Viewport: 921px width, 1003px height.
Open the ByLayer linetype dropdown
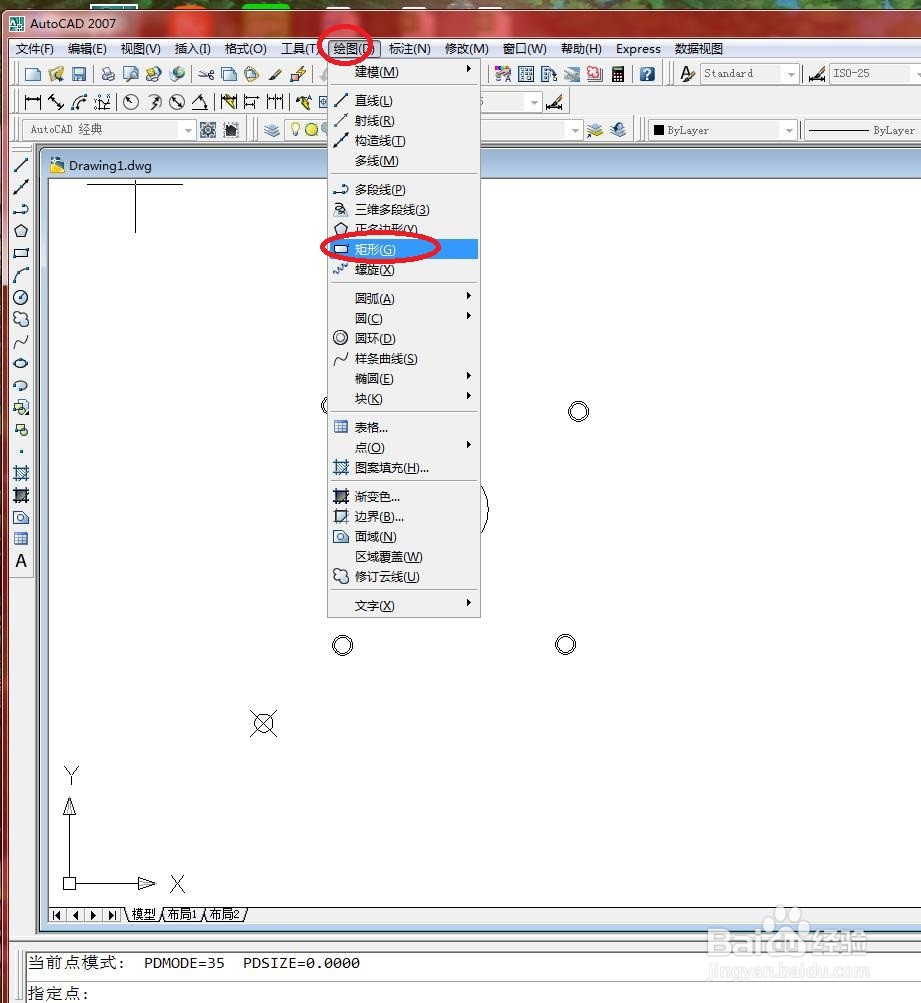pos(863,130)
